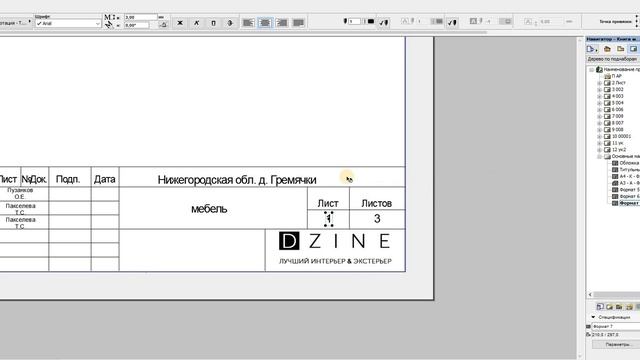Toggle underline text formatting
The width and height of the screenshot is (640, 360).
coord(213,23)
